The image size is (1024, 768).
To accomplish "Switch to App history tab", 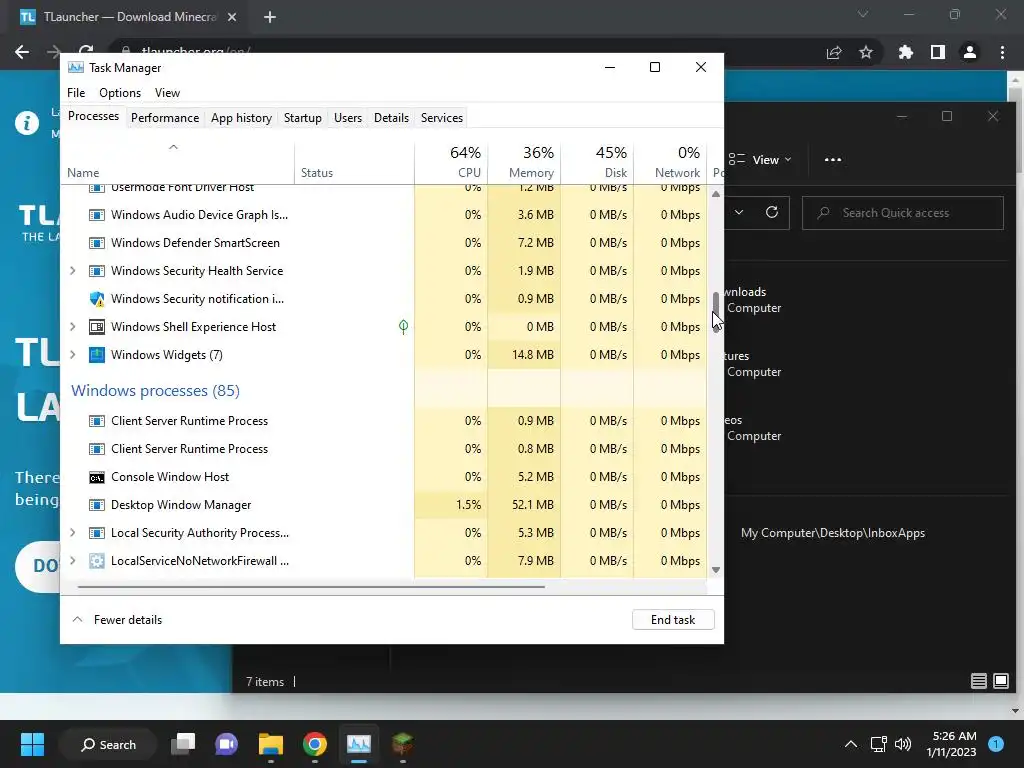I will click(241, 118).
